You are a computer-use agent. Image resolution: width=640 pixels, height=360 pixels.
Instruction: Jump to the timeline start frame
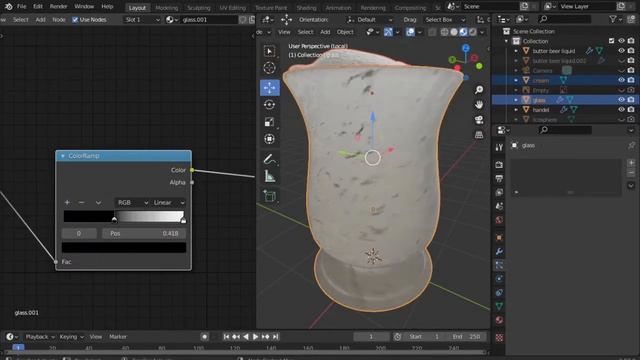tap(226, 337)
